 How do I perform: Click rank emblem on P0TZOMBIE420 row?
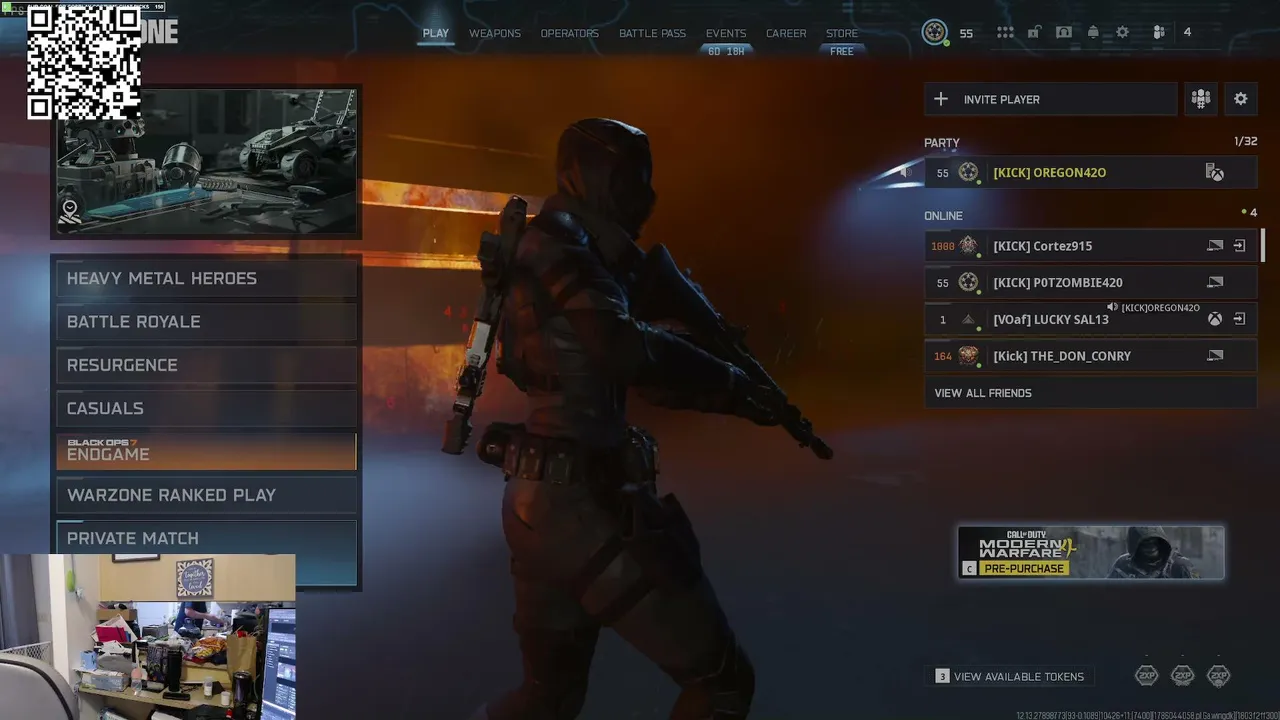[x=968, y=283]
